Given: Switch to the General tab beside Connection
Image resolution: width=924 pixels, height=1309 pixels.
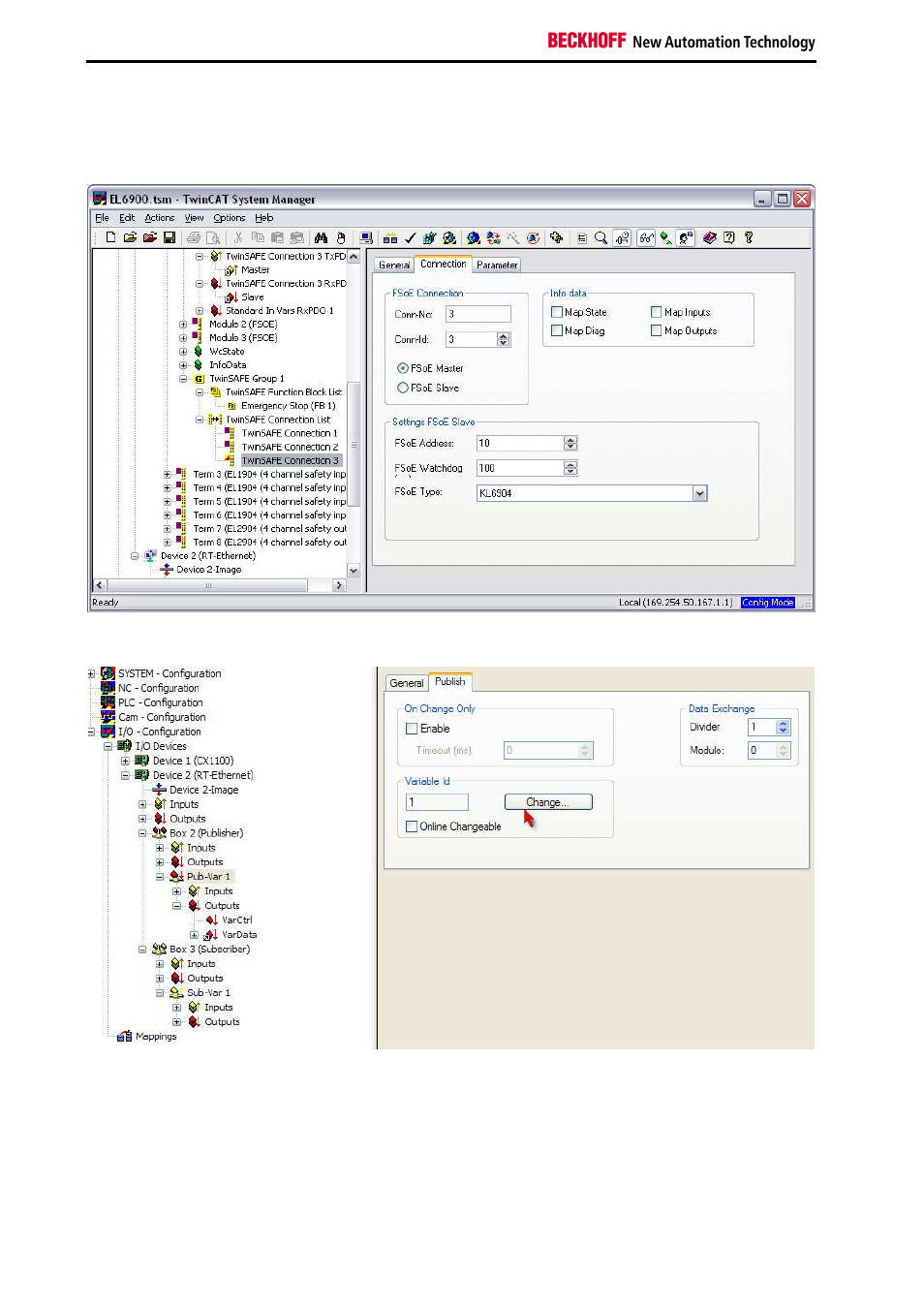Looking at the screenshot, I should coord(394,265).
